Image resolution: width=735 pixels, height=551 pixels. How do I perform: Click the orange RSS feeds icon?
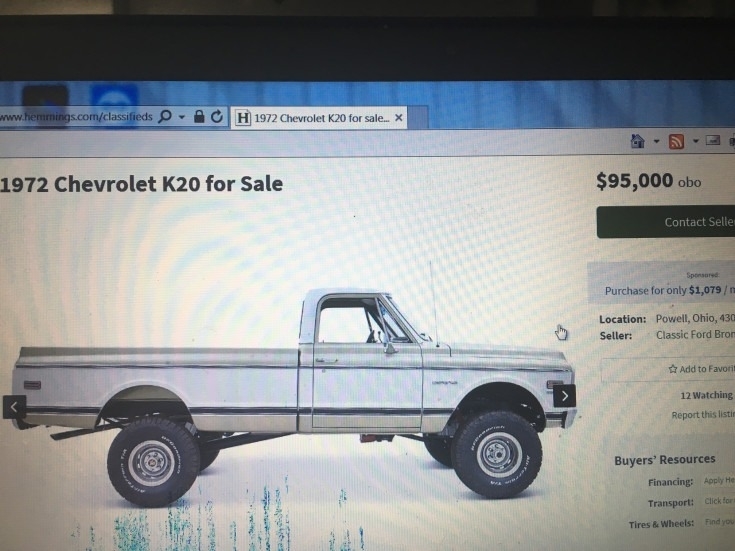[676, 141]
